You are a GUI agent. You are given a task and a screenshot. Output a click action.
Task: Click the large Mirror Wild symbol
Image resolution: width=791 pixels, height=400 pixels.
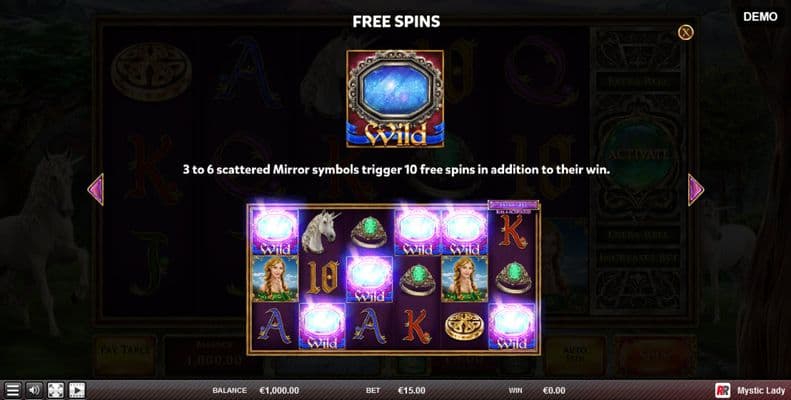tap(395, 98)
